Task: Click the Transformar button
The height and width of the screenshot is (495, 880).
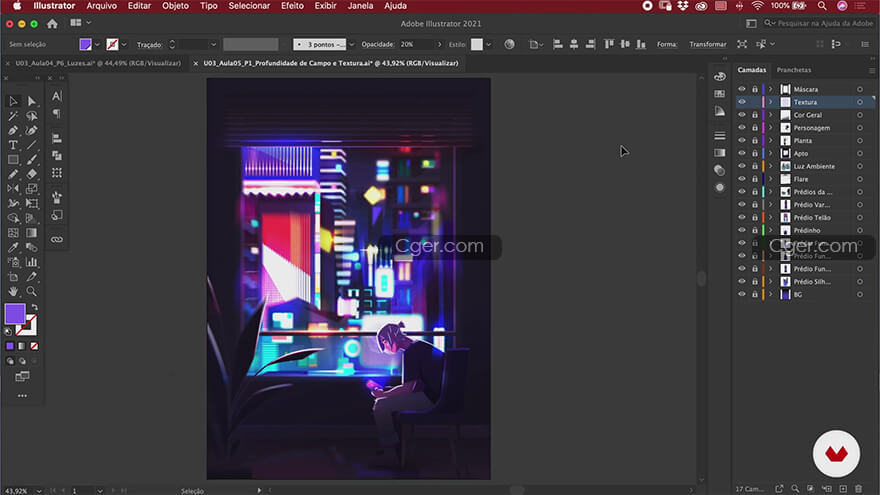Action: click(708, 44)
